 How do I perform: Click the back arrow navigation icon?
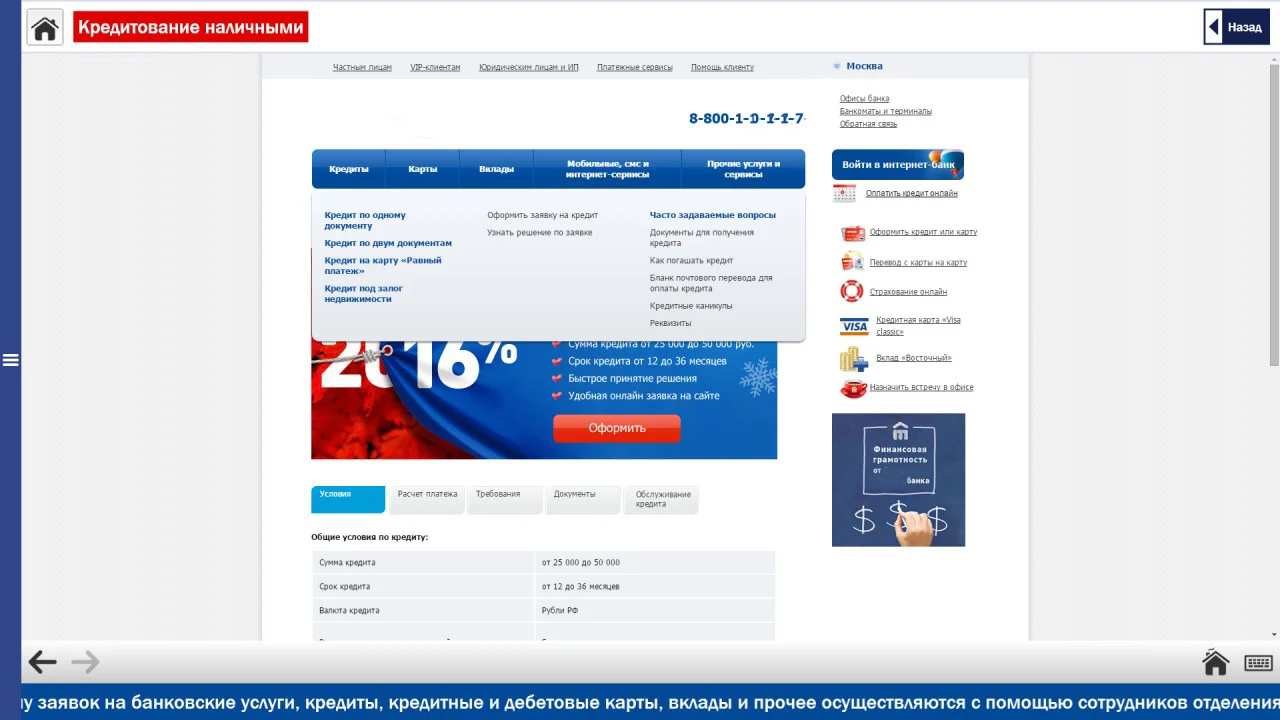41,661
